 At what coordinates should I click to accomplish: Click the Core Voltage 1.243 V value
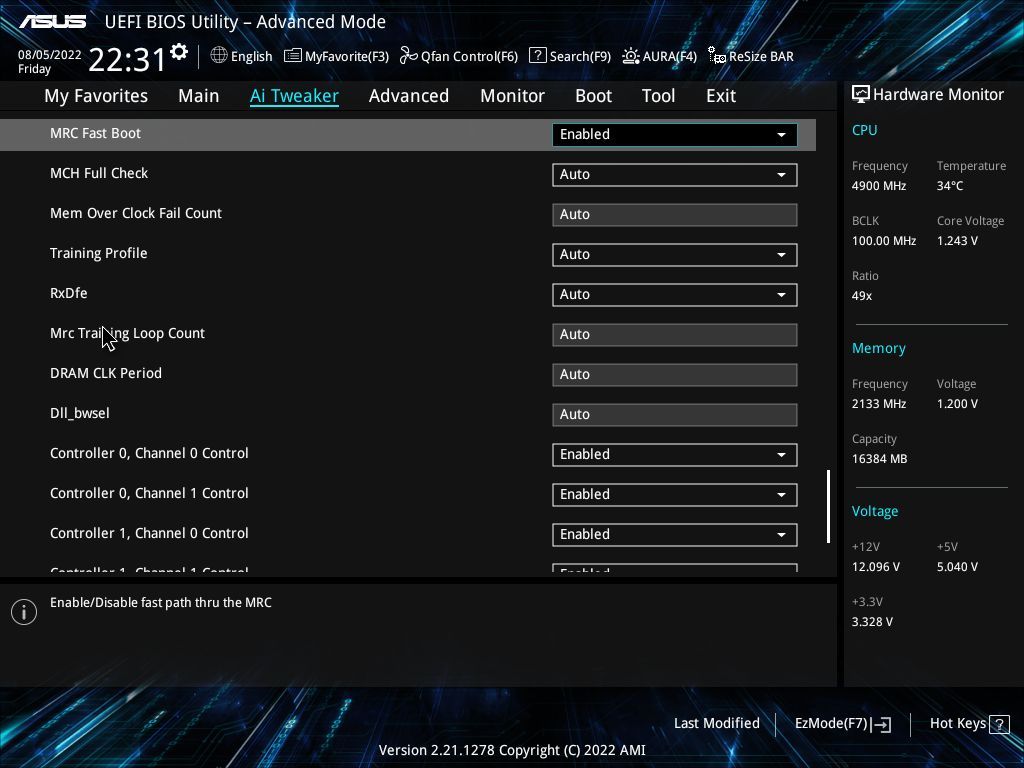click(957, 241)
